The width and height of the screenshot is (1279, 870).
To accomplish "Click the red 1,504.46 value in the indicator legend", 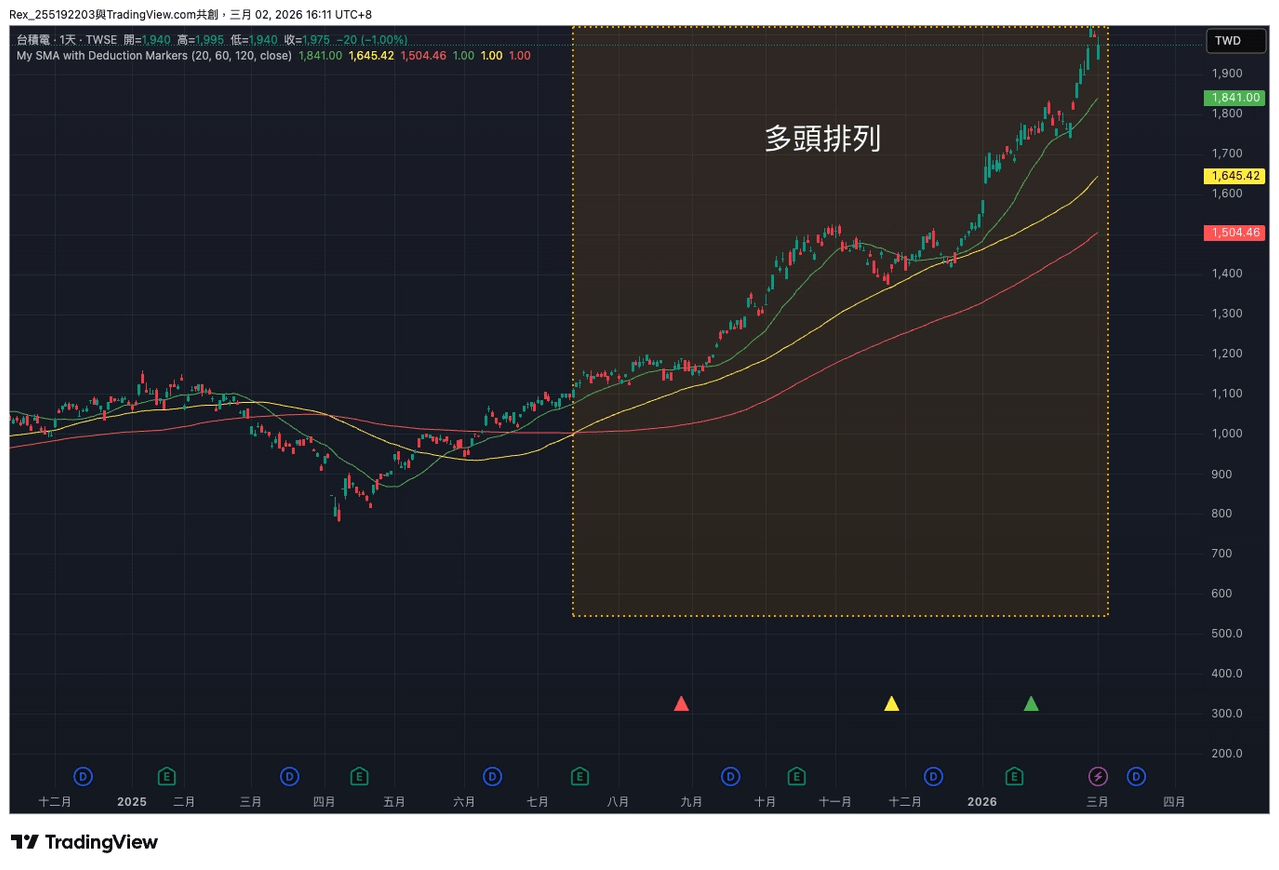I will click(x=423, y=56).
